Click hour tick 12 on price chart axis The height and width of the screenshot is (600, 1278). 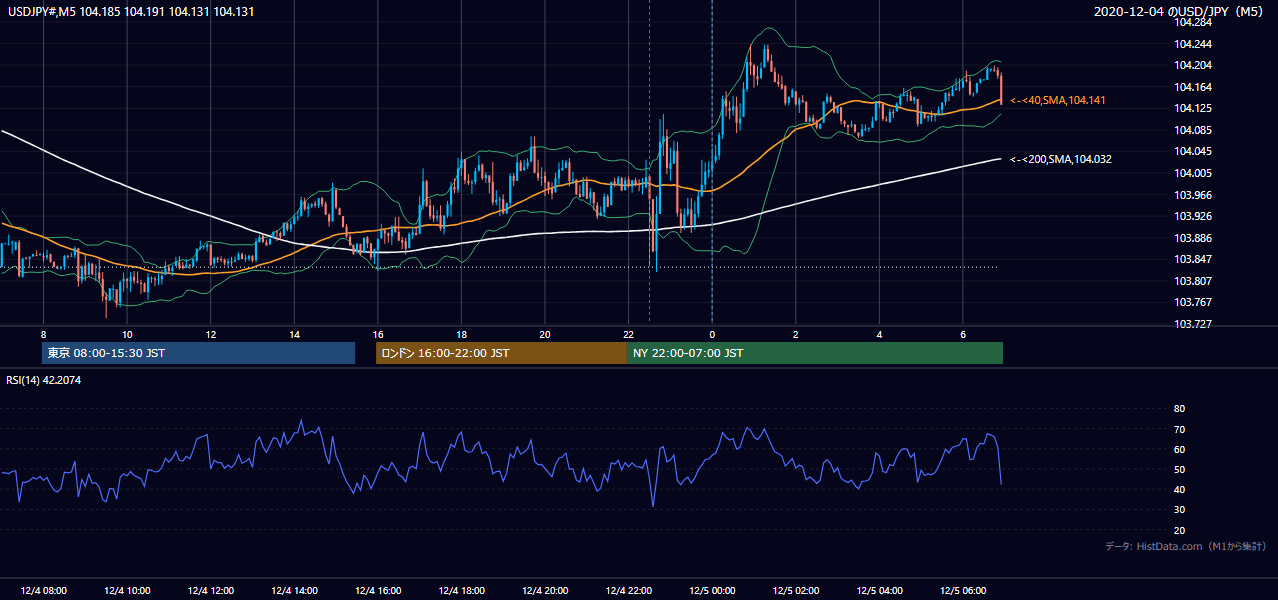click(211, 334)
